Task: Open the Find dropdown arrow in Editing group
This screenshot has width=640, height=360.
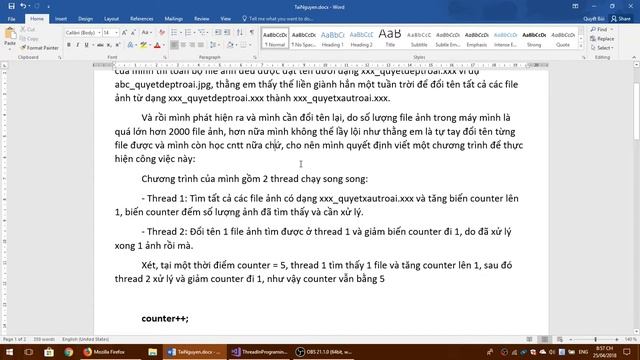Action: pyautogui.click(x=611, y=29)
